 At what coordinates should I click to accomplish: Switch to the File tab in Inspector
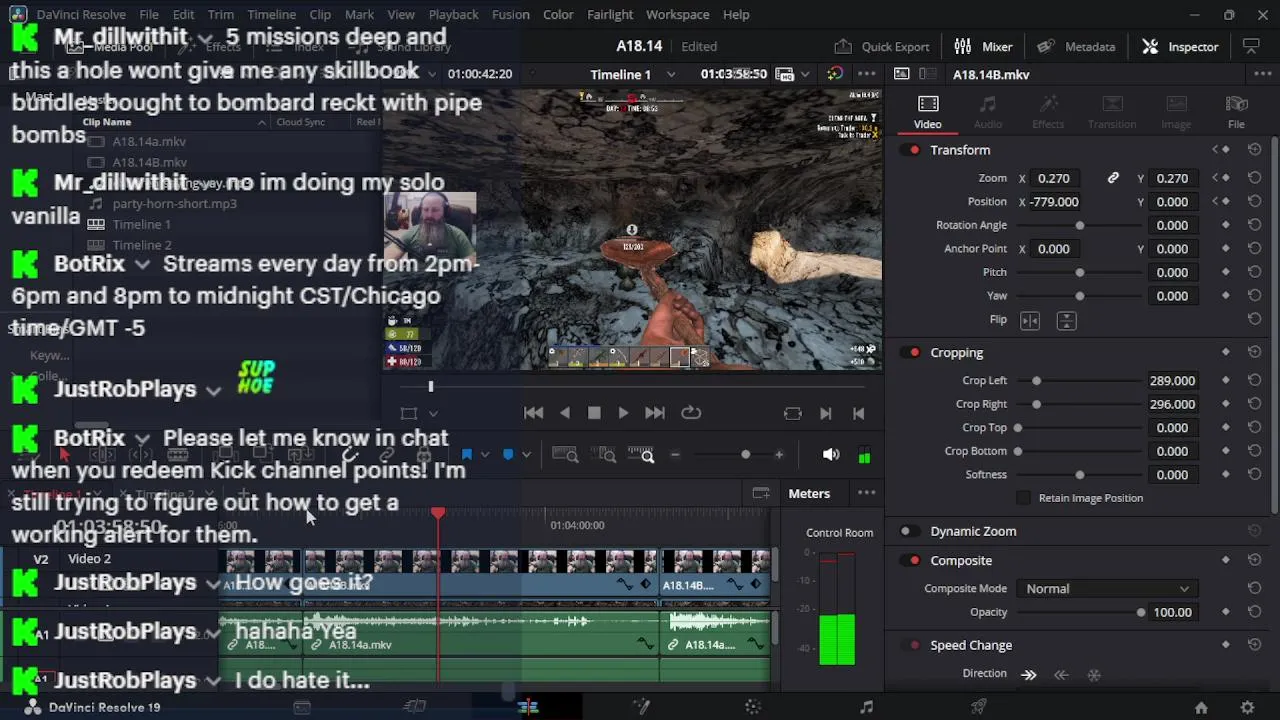tap(1236, 112)
